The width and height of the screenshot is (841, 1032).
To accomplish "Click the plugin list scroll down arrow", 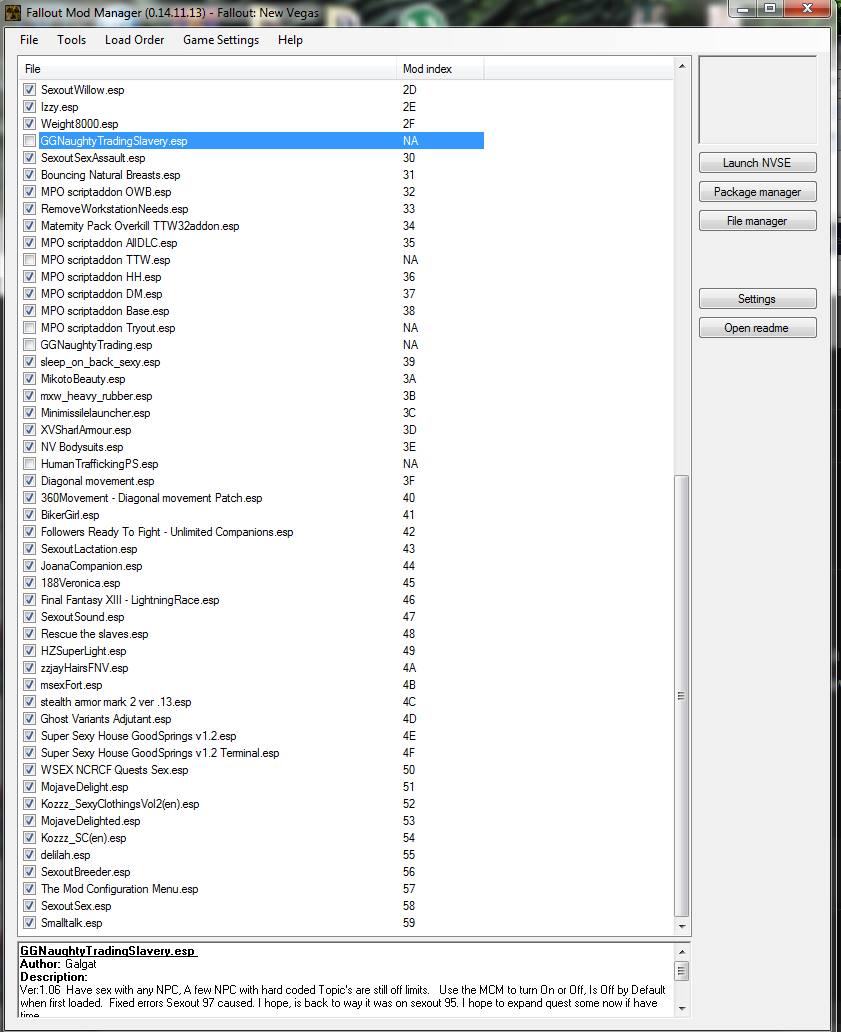I will [682, 927].
